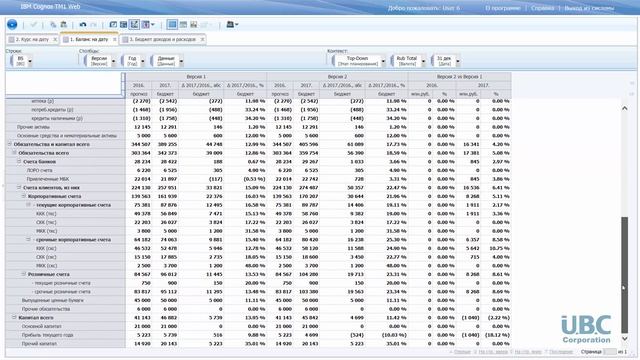Viewport: 640px width, 360px height.
Task: Collapse 'Корпоративные счета' row
Action: [x=24, y=196]
